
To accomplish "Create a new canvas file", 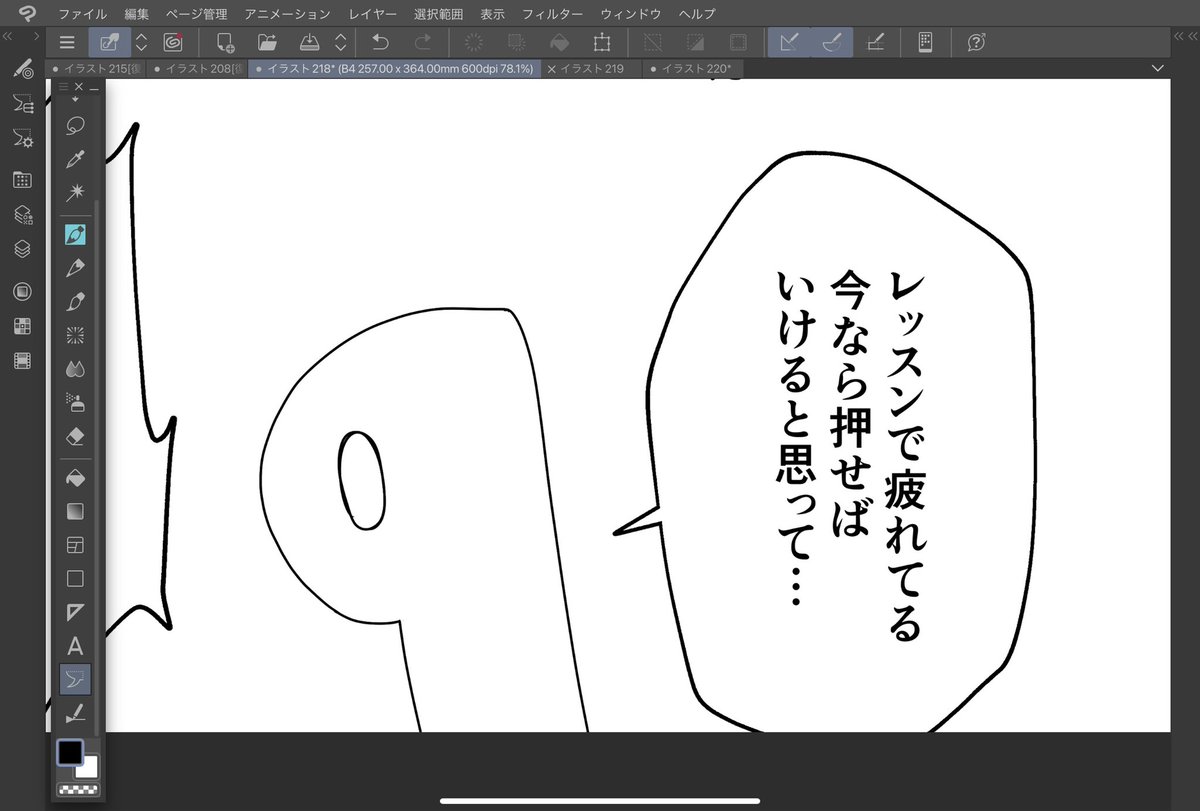I will click(x=225, y=42).
